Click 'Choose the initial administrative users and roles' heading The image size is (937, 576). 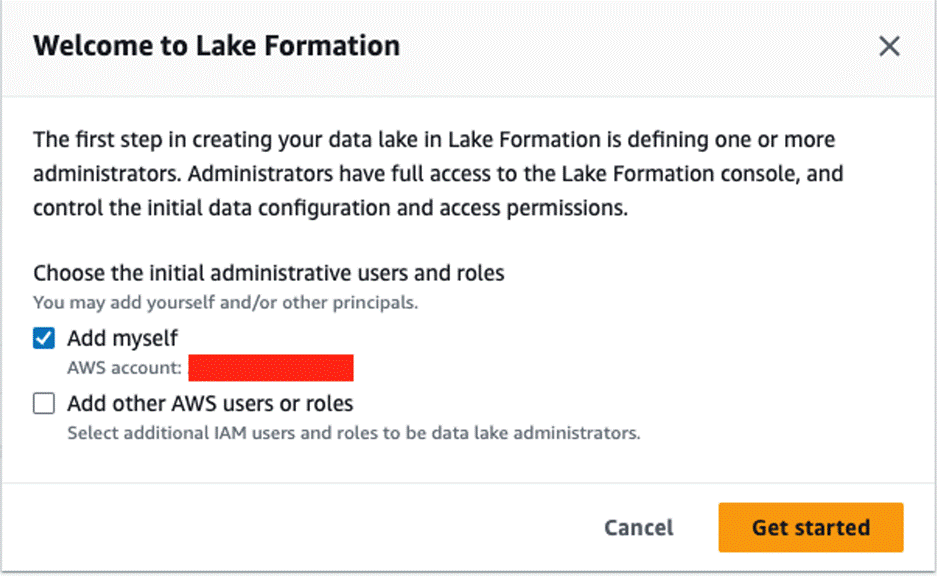(x=268, y=272)
